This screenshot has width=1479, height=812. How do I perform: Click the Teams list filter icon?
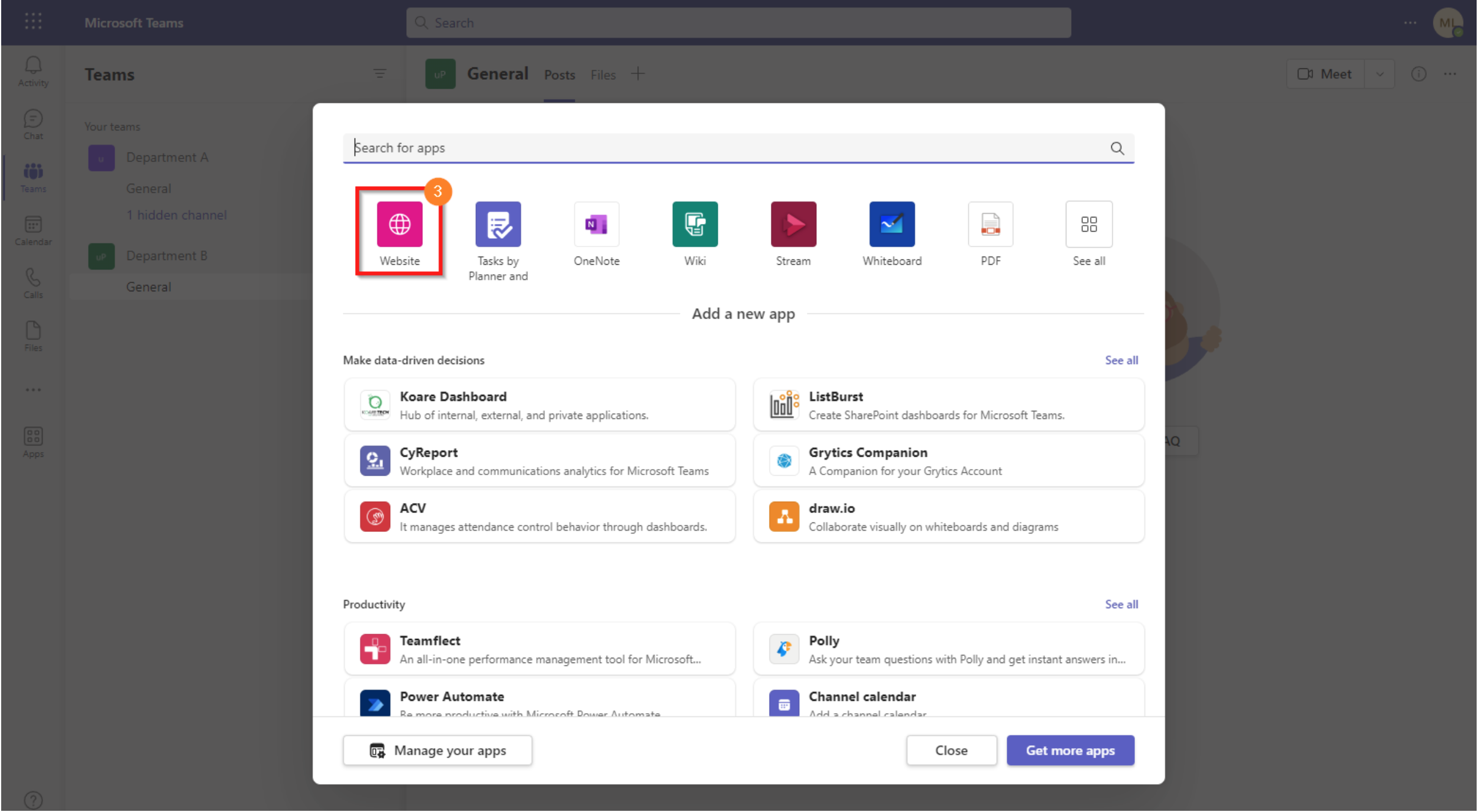[x=380, y=74]
